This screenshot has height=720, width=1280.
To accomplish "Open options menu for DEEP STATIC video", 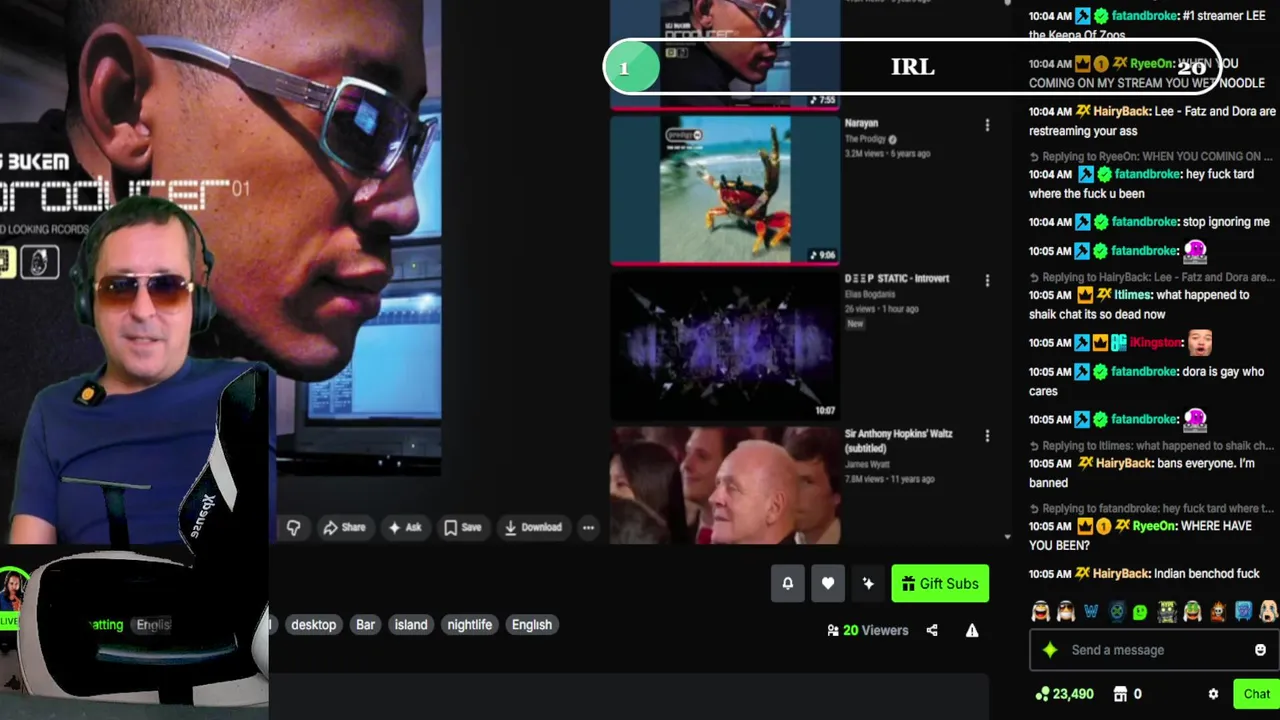I will click(987, 281).
